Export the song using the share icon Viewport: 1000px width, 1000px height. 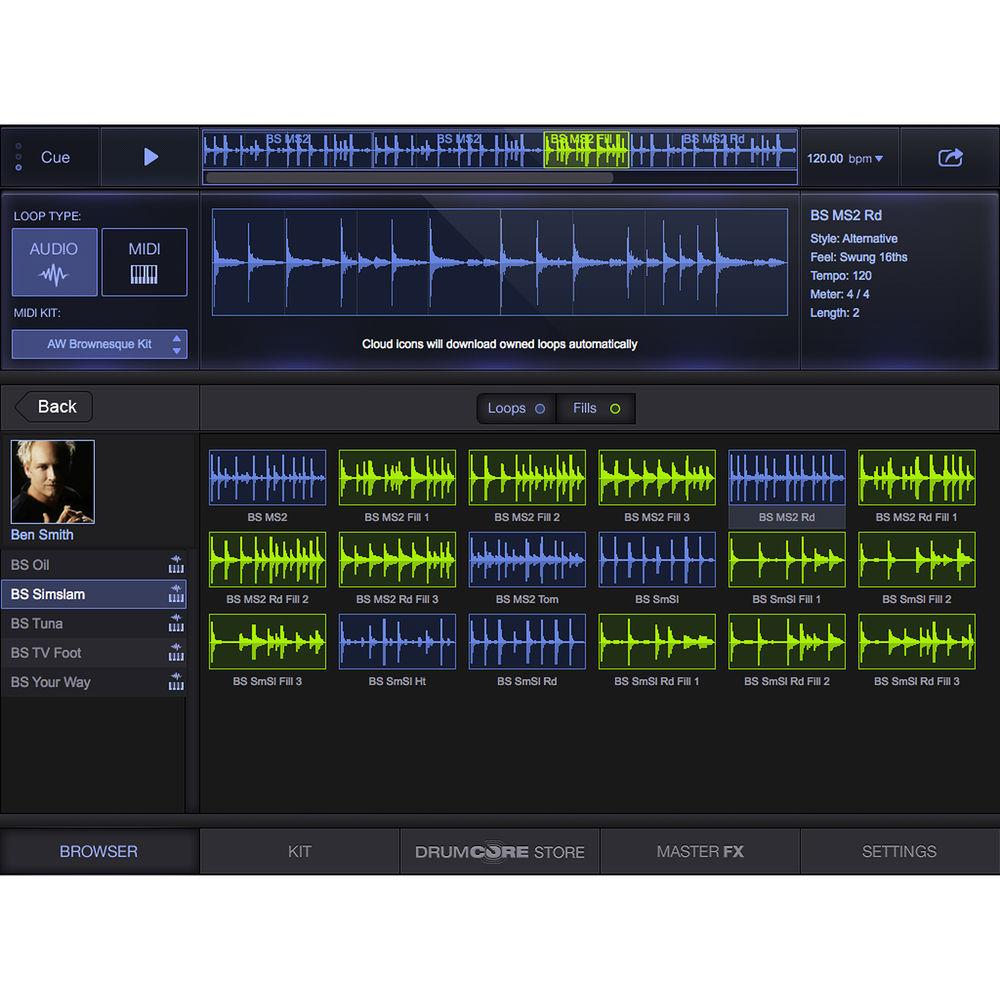[x=951, y=156]
